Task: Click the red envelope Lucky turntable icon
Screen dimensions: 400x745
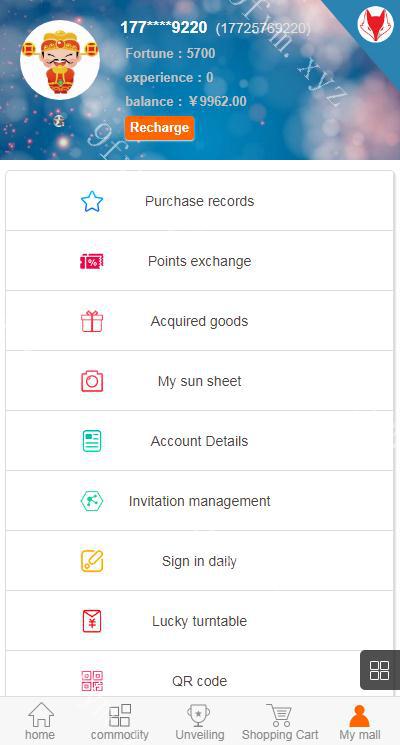Action: click(x=92, y=621)
